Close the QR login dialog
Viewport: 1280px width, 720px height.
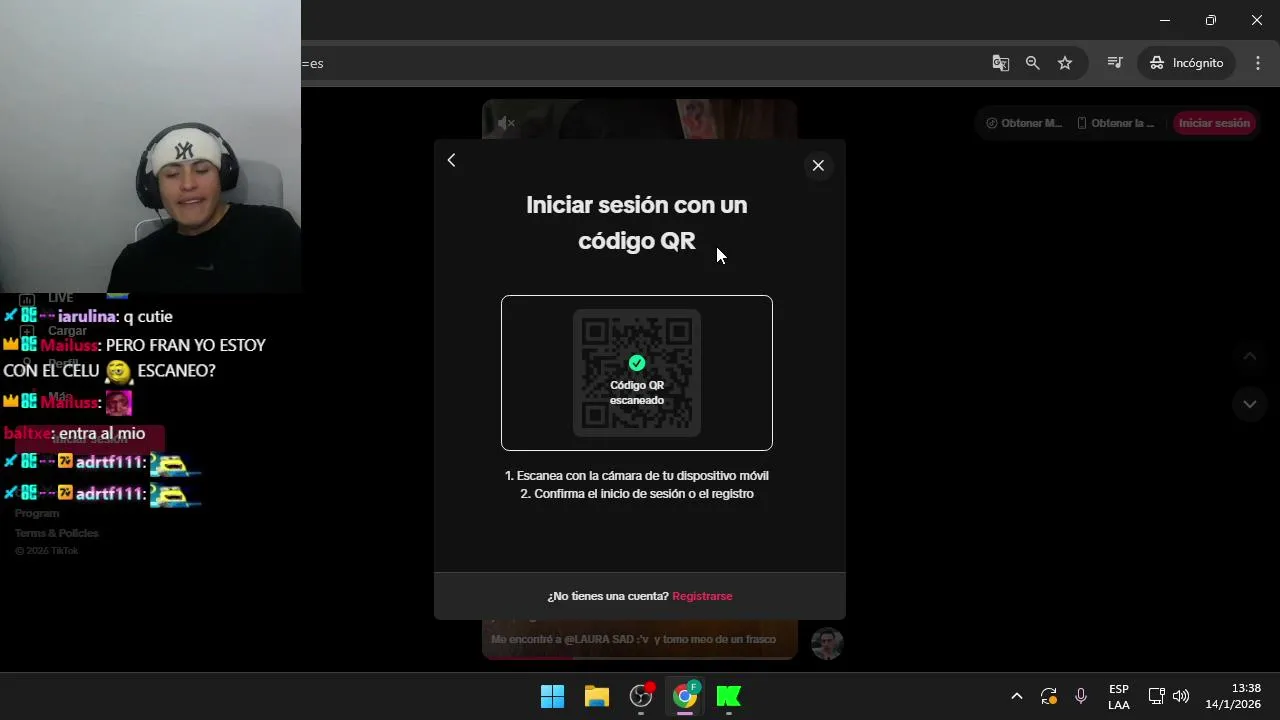click(818, 165)
